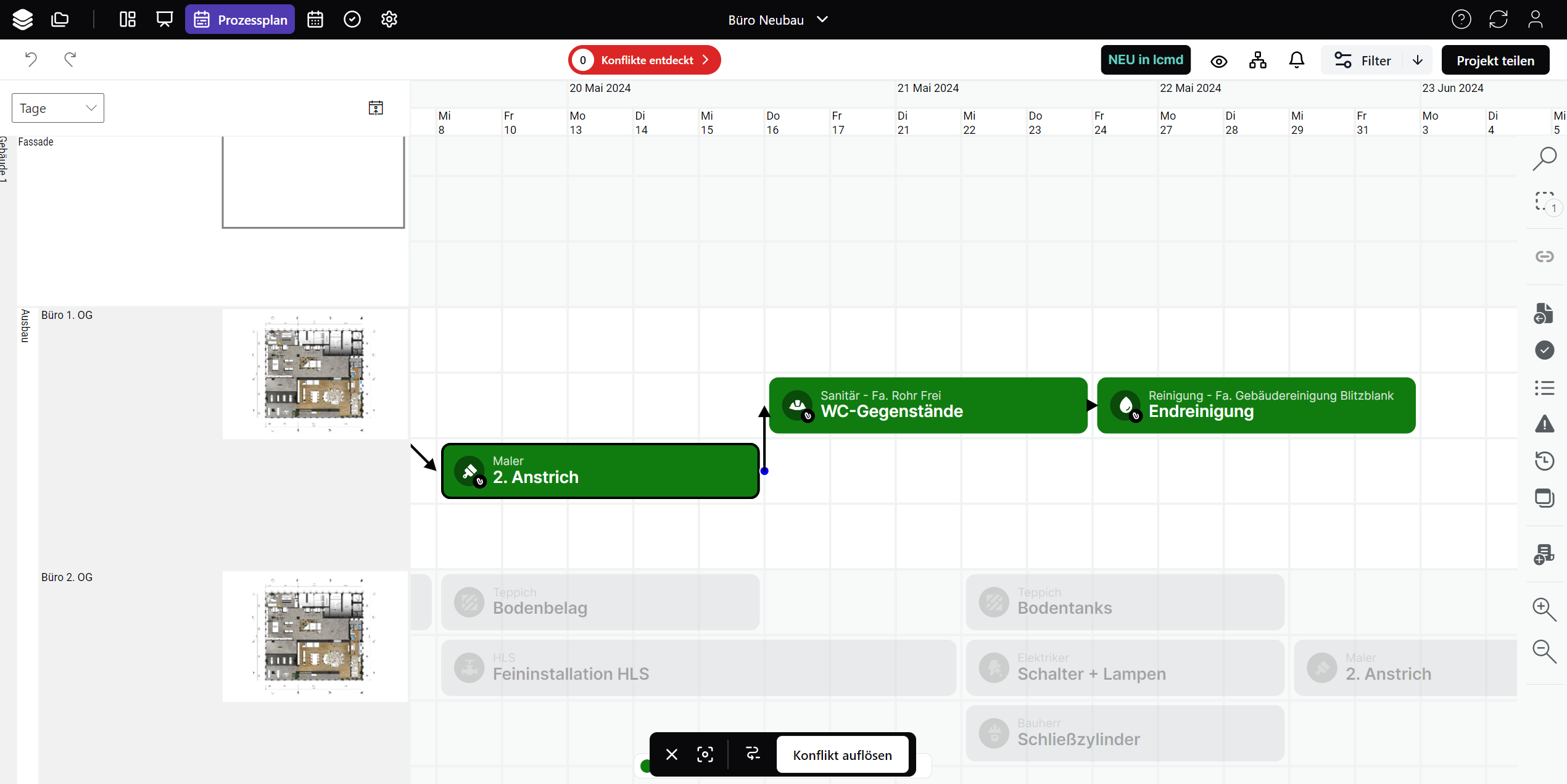Toggle the eye visibility icon

(x=1218, y=61)
